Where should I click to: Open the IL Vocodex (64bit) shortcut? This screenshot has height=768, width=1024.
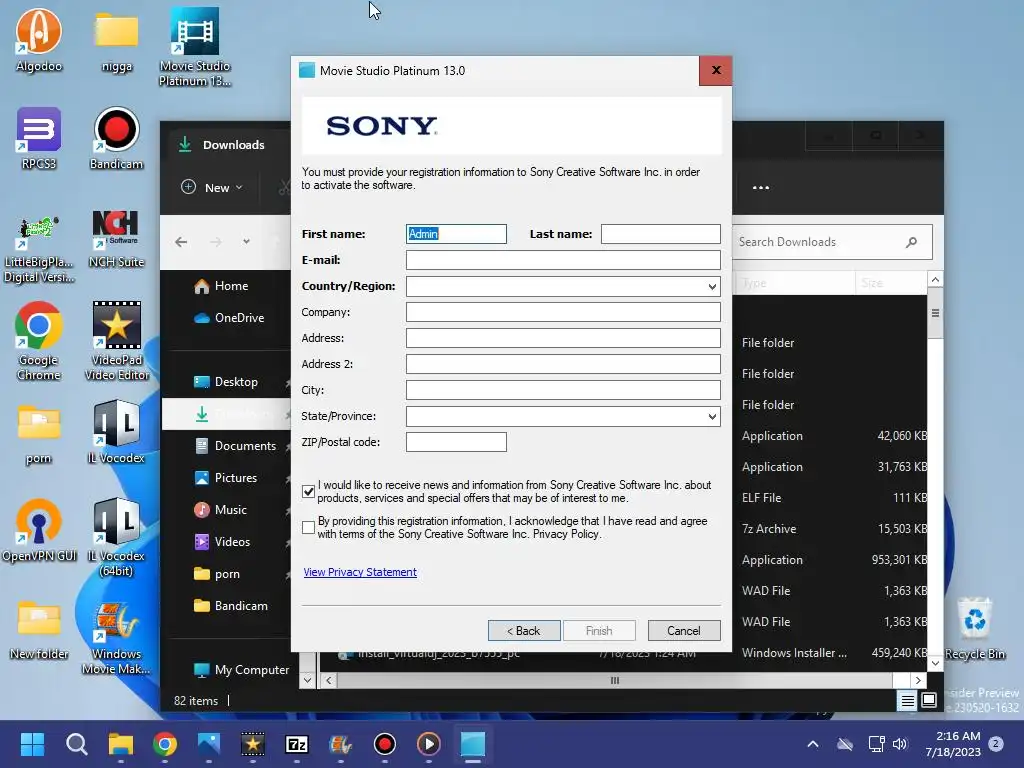pos(116,537)
